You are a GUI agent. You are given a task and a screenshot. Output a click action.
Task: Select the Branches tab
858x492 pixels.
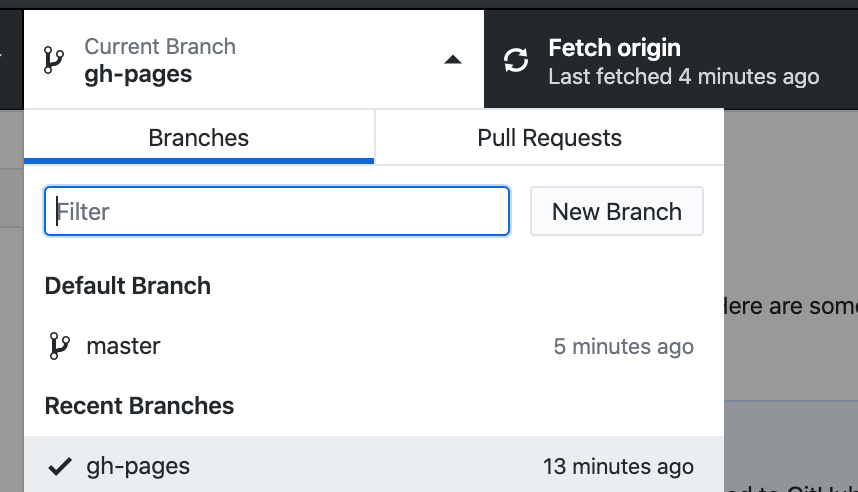pyautogui.click(x=199, y=137)
